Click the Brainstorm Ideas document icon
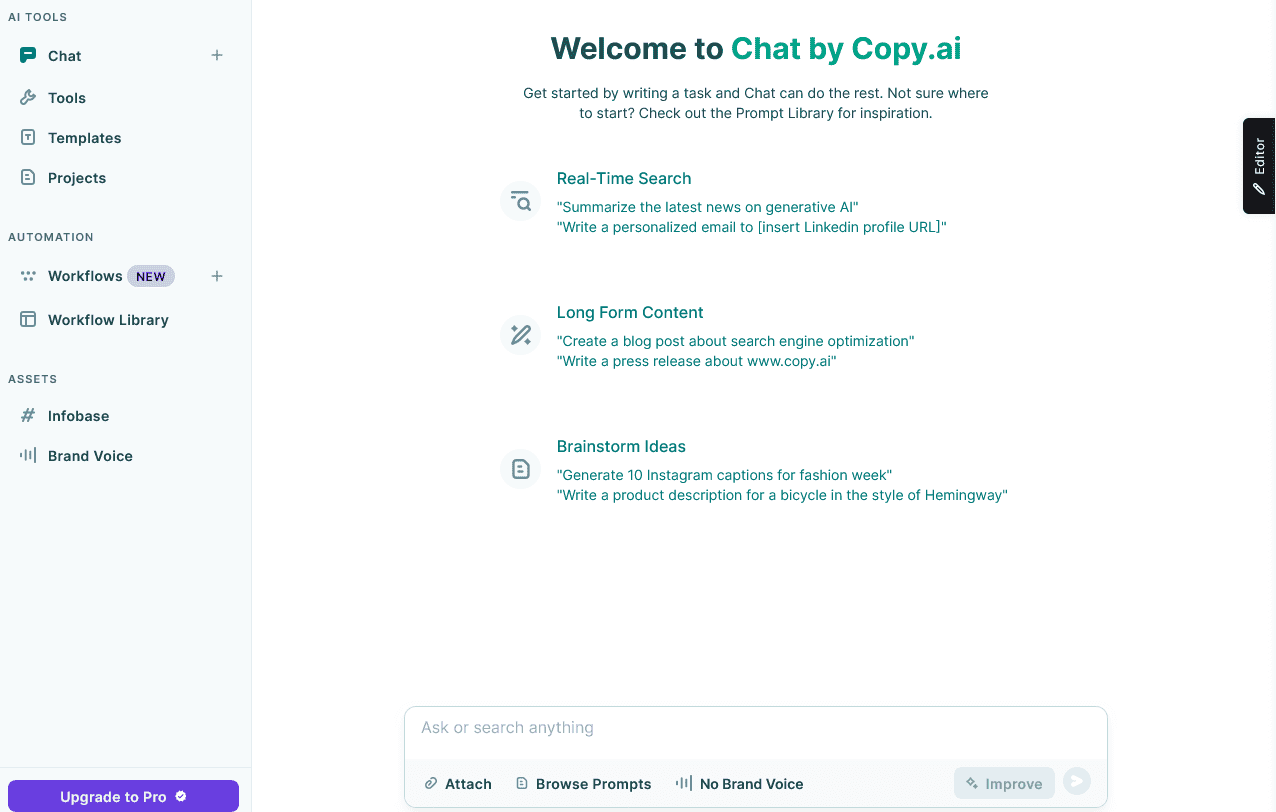This screenshot has width=1276, height=812. pyautogui.click(x=520, y=468)
